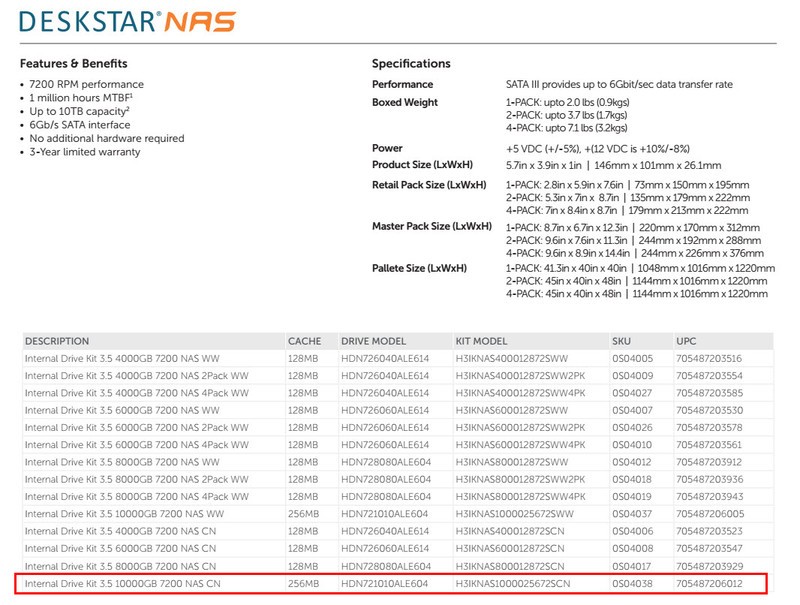Screen dimensions: 800x605
Task: Click SKU cell '0S04038'
Action: [x=633, y=584]
